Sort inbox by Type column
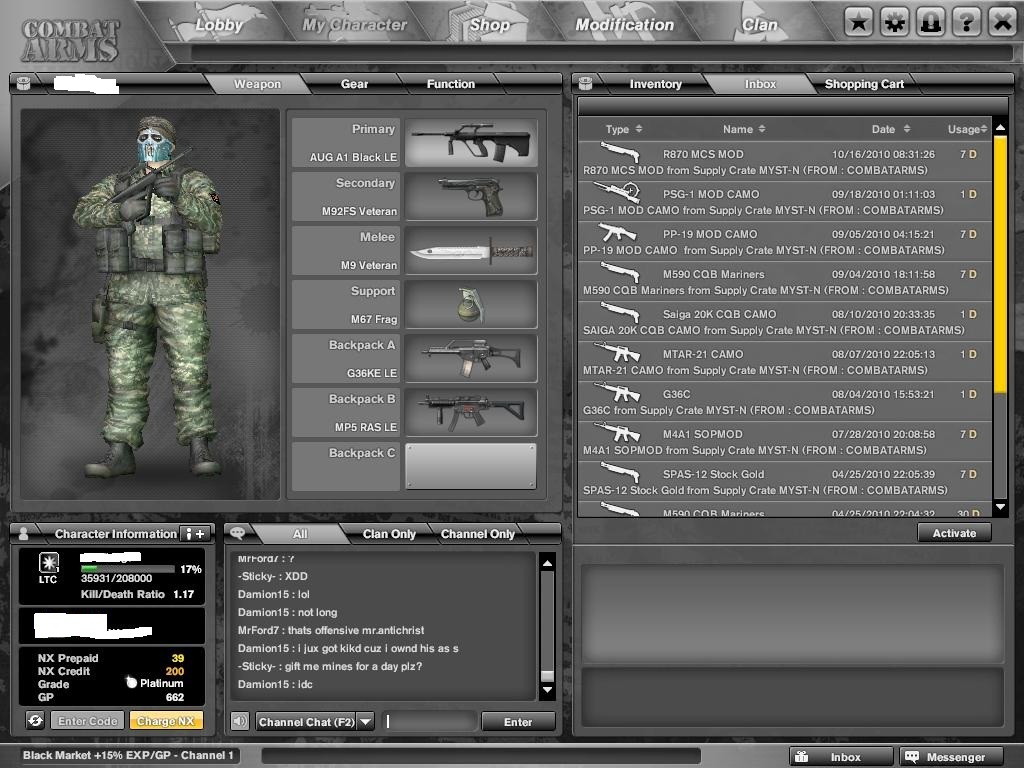Image resolution: width=1024 pixels, height=768 pixels. 624,129
